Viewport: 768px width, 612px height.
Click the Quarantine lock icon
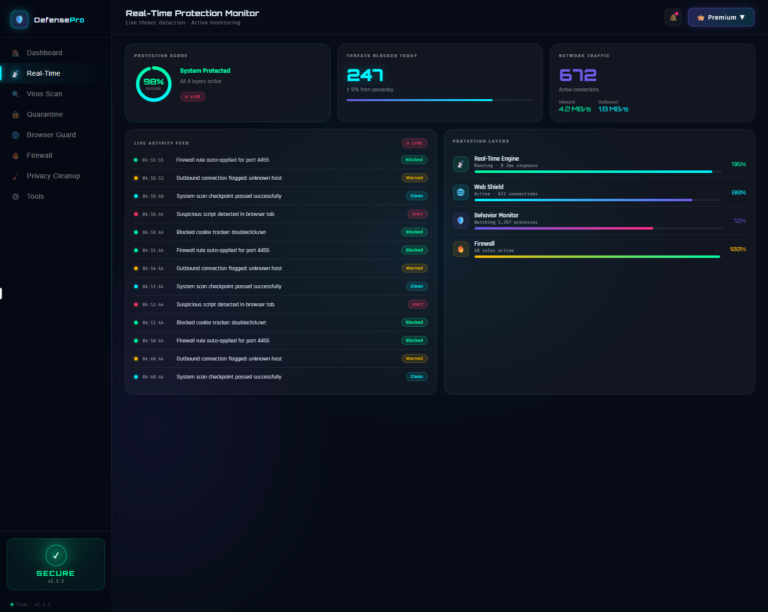tap(16, 115)
